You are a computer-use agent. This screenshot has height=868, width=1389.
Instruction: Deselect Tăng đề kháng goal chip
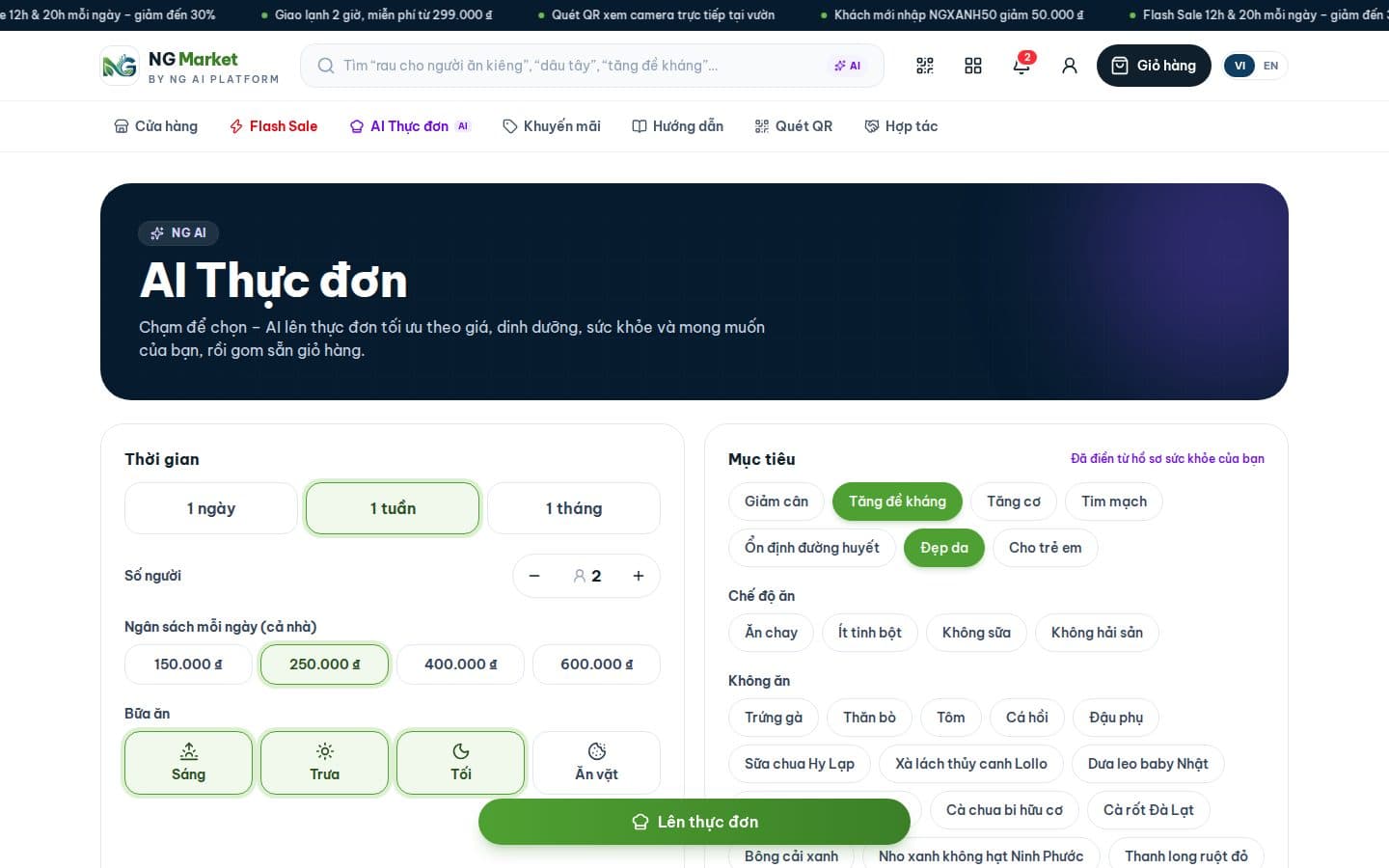[x=897, y=502]
